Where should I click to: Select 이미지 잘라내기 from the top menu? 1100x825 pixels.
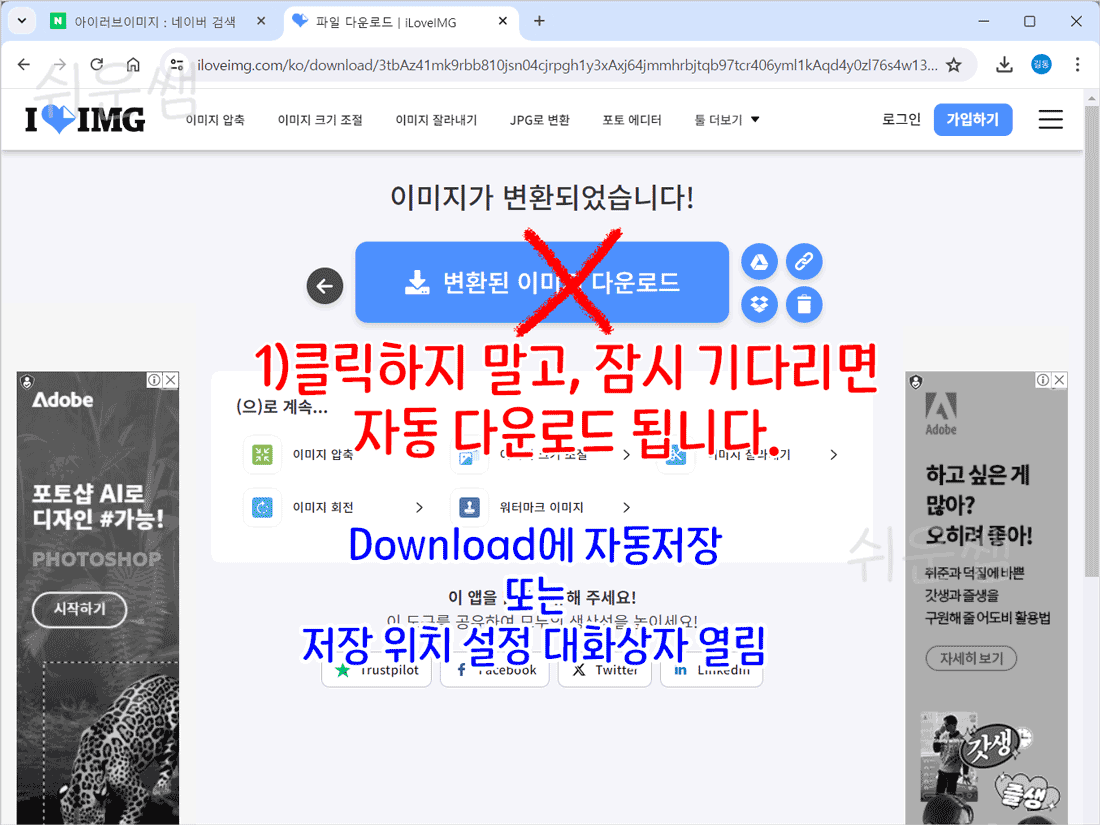[x=436, y=118]
